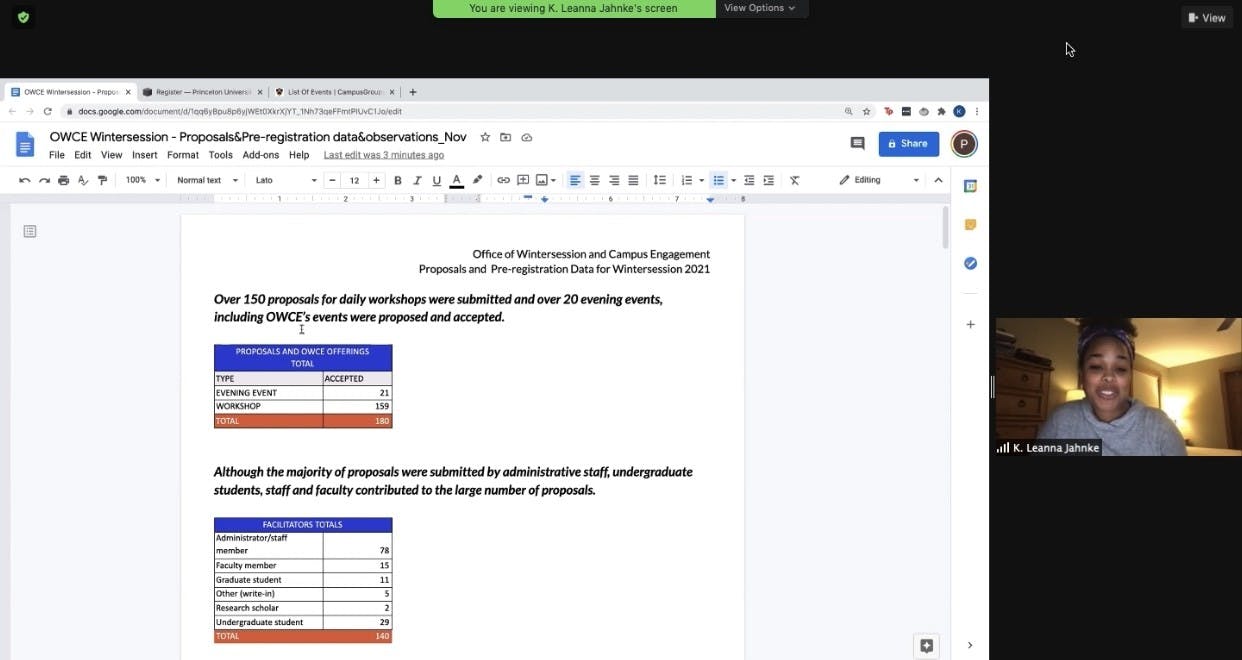Open the font family dropdown showing Lato
Viewport: 1242px width, 660px height.
[283, 180]
